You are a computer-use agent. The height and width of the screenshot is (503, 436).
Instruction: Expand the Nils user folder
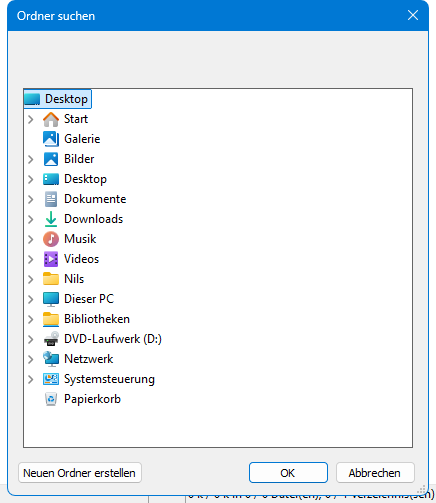(31, 279)
